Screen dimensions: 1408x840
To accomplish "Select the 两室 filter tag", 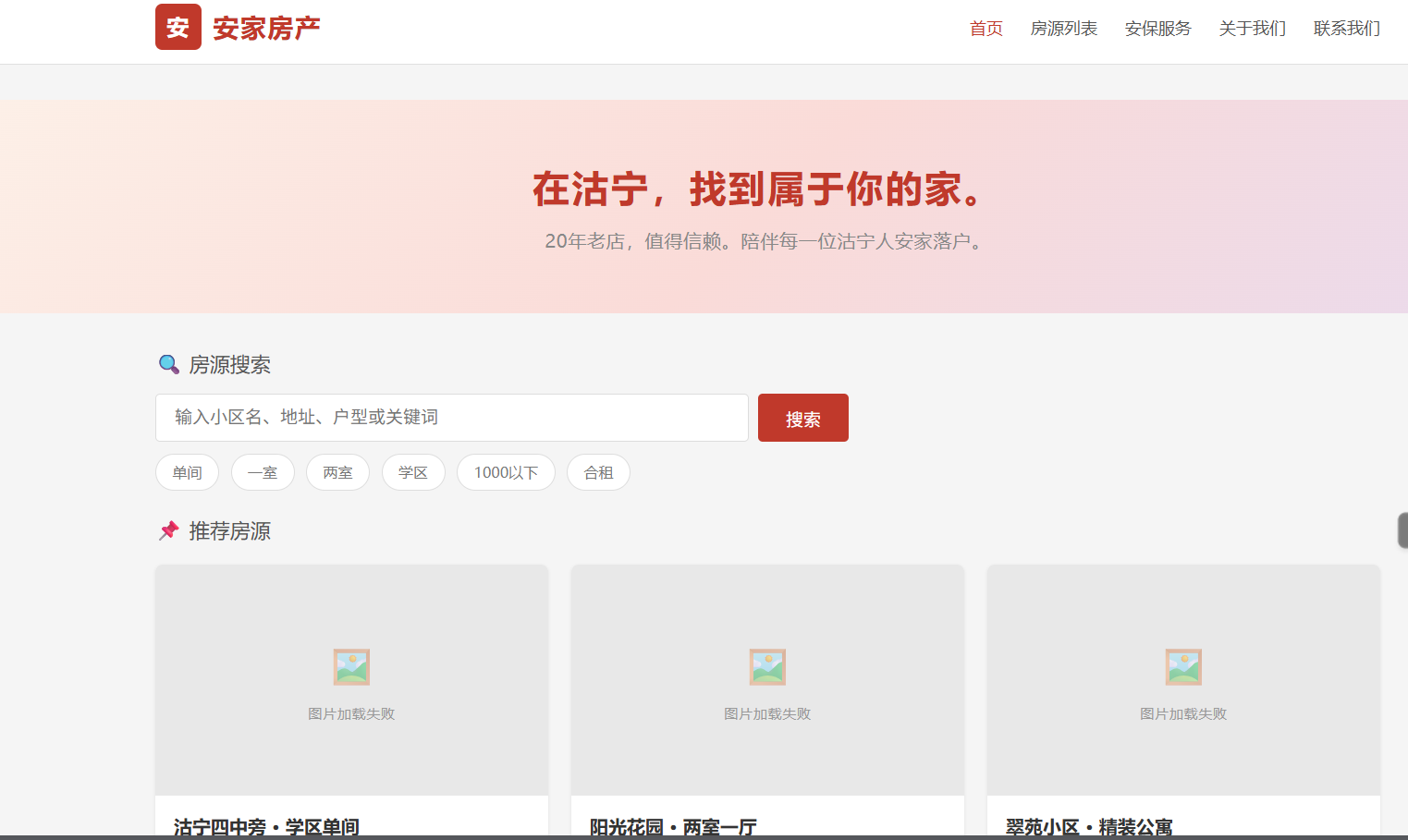I will pos(337,472).
